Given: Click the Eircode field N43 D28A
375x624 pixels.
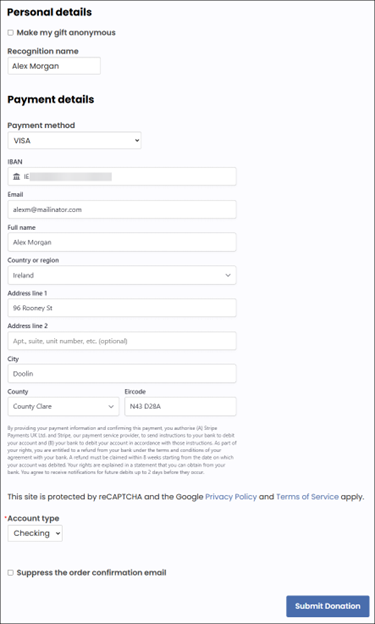Looking at the screenshot, I should point(180,406).
